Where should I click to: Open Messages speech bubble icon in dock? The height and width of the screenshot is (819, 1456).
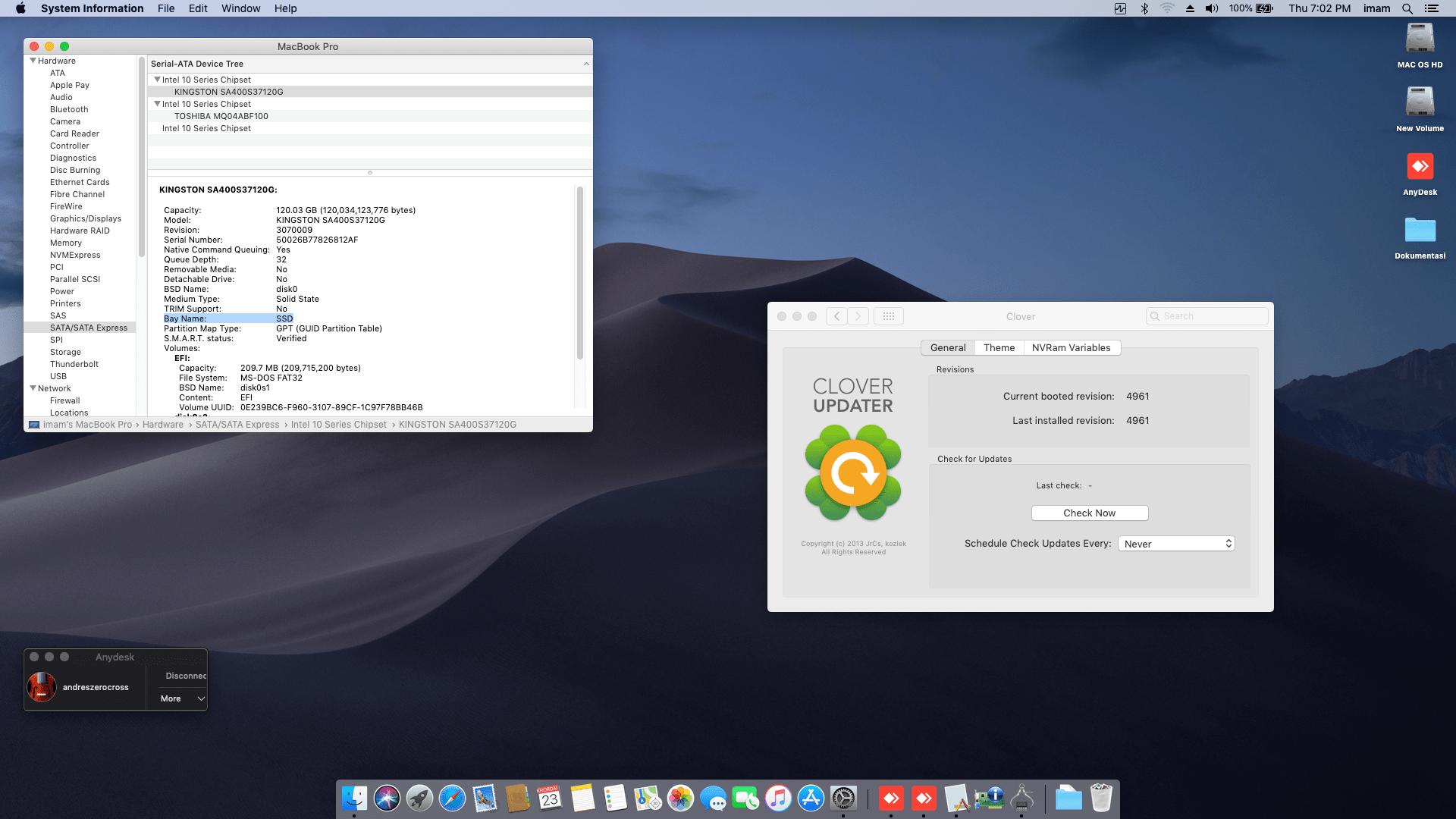click(x=713, y=798)
